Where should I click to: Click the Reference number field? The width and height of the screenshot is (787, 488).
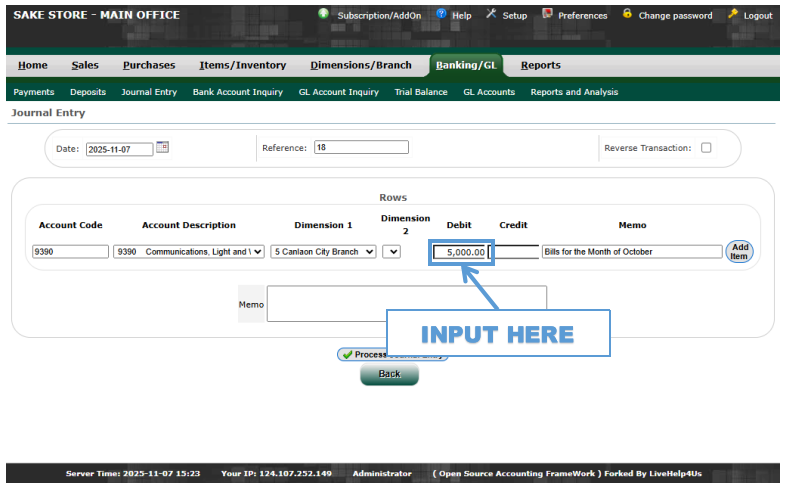coord(361,148)
